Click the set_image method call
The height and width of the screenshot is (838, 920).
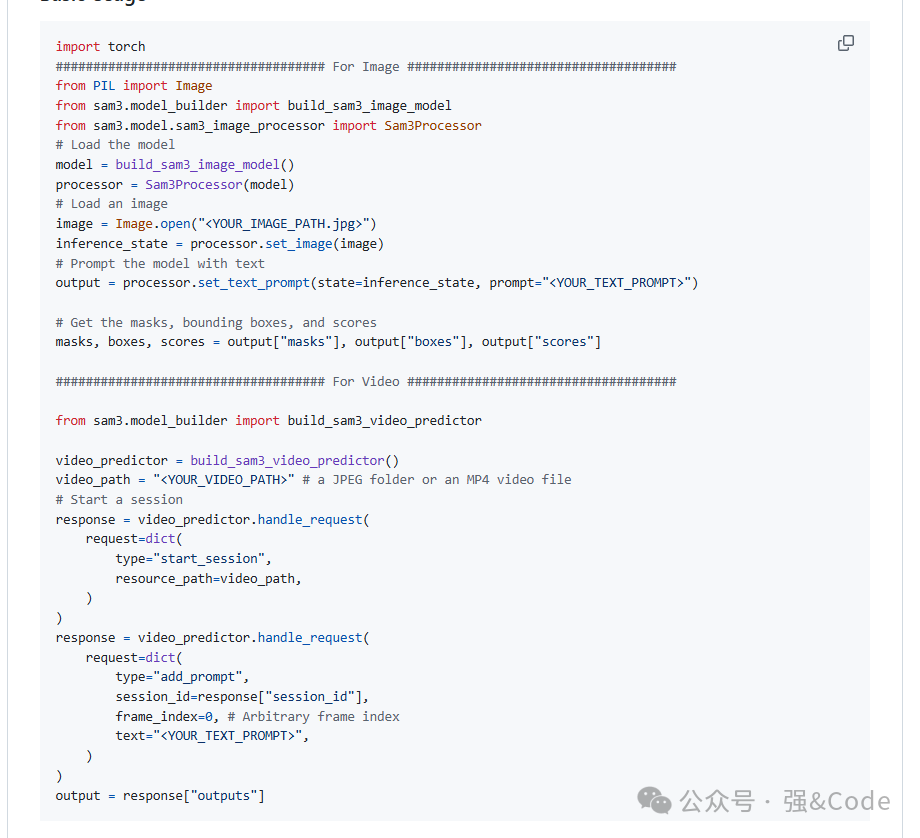click(298, 244)
